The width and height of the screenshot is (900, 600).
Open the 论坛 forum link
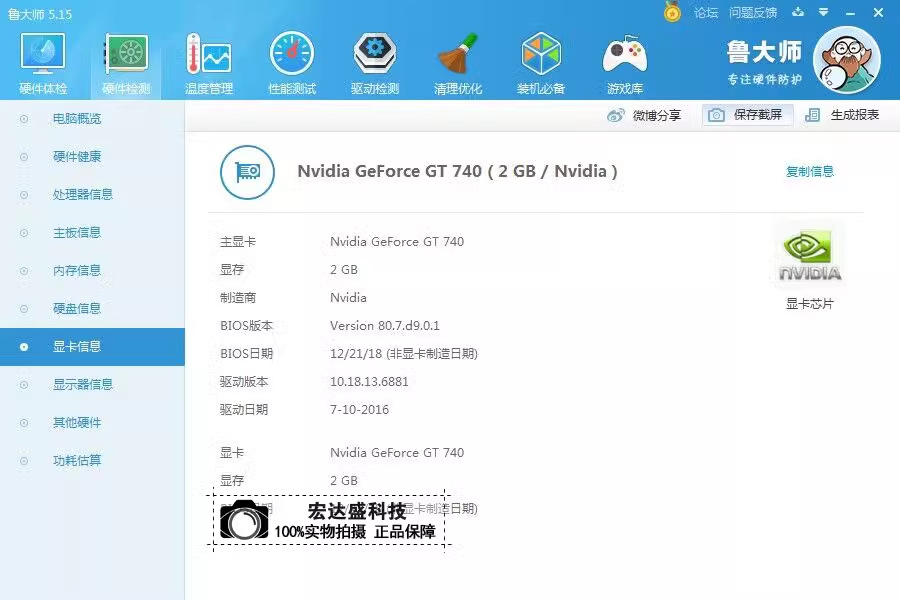point(706,13)
